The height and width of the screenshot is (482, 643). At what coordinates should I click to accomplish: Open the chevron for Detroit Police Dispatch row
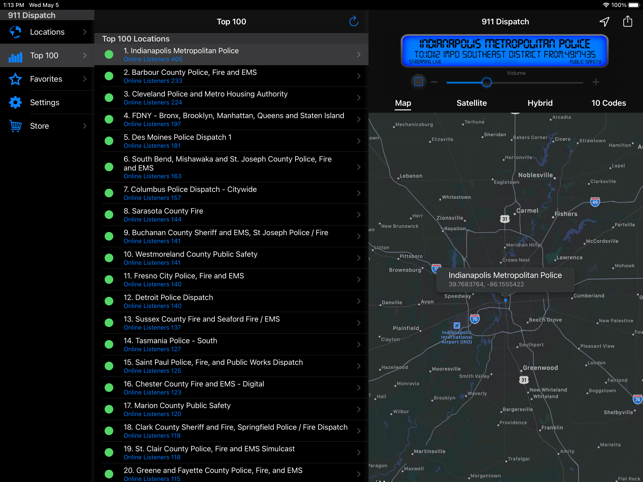[359, 301]
